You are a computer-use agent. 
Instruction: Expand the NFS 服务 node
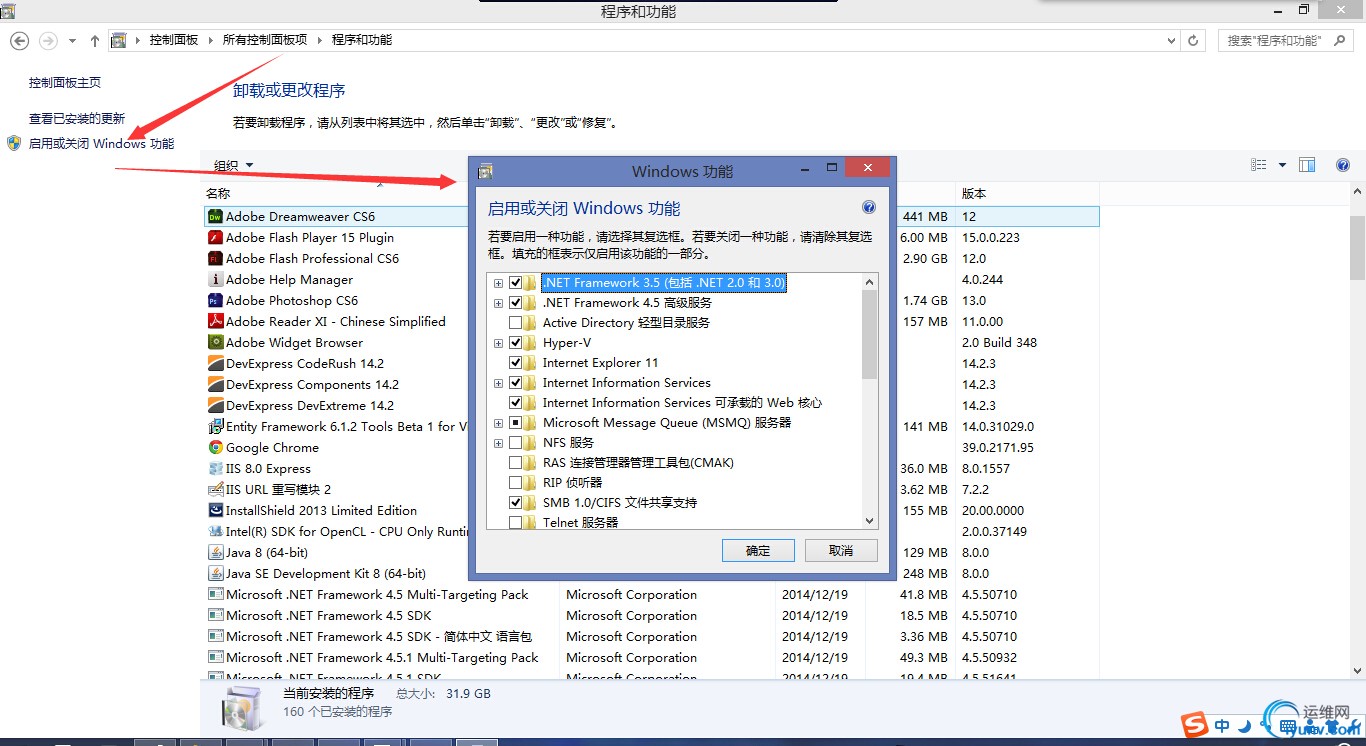498,443
